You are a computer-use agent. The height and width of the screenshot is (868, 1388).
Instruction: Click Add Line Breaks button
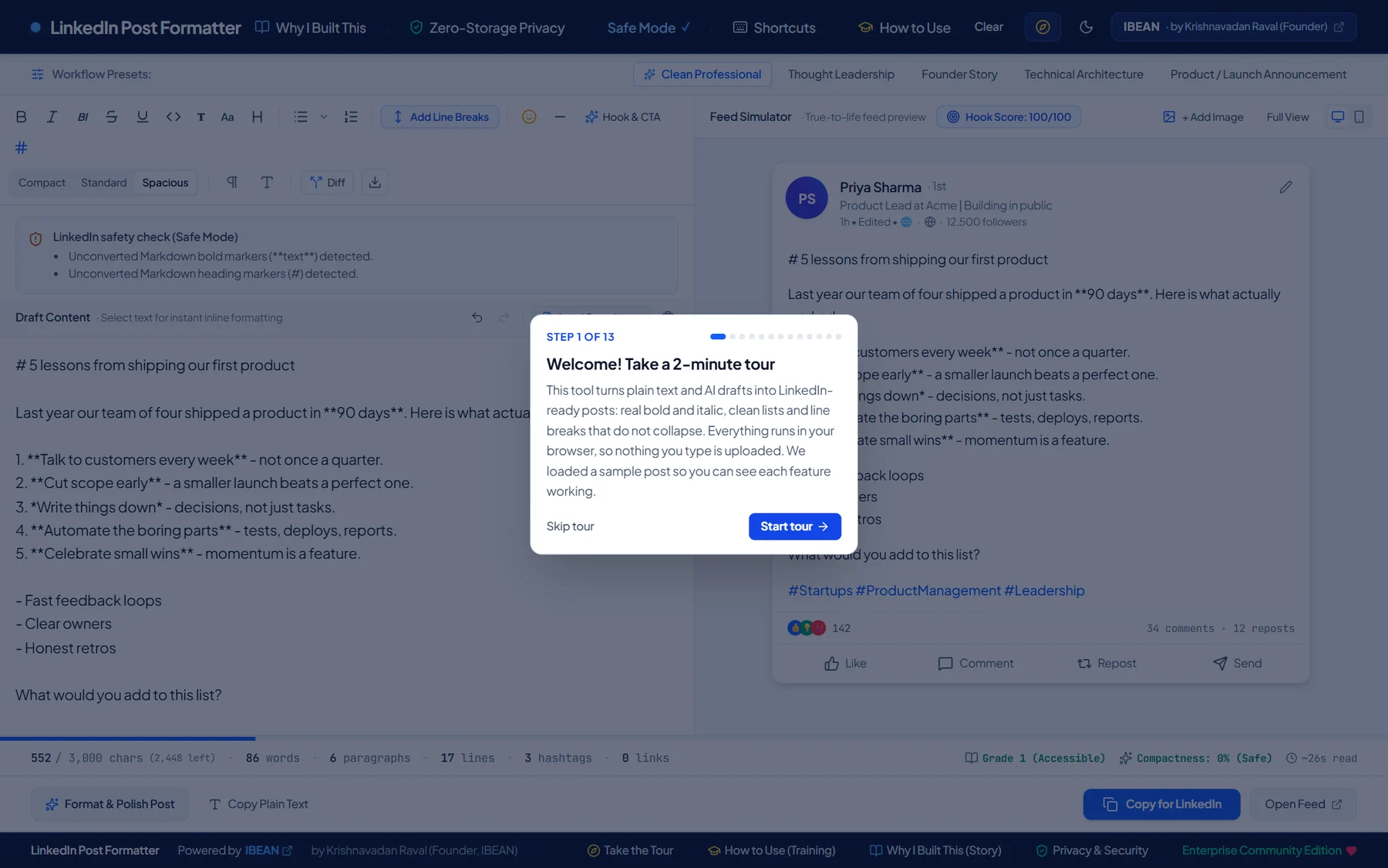click(x=440, y=117)
